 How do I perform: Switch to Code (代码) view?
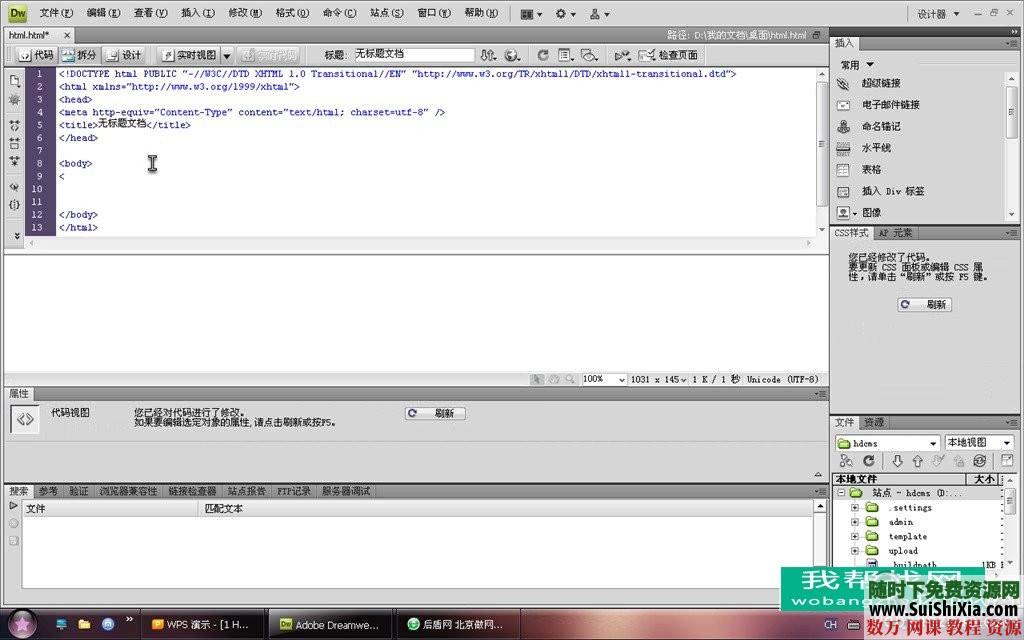coord(36,55)
